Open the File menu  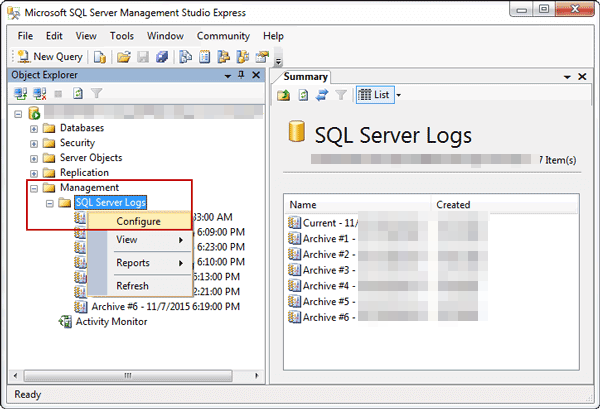[x=25, y=36]
